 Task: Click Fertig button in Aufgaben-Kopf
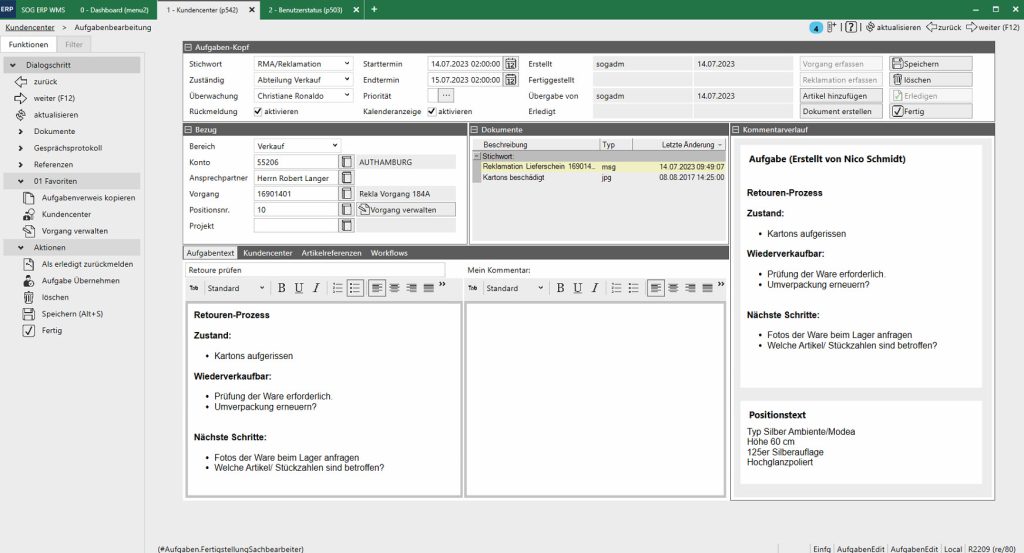click(x=931, y=112)
